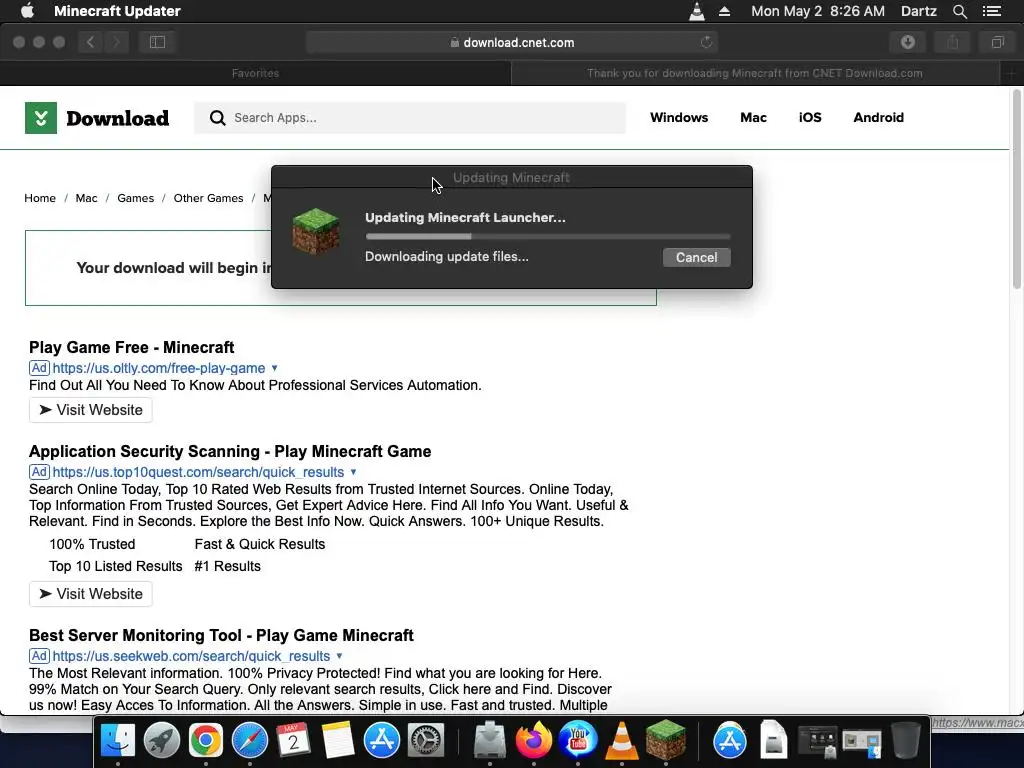Expand dropdown arrow next to seekweb ad

click(x=339, y=656)
